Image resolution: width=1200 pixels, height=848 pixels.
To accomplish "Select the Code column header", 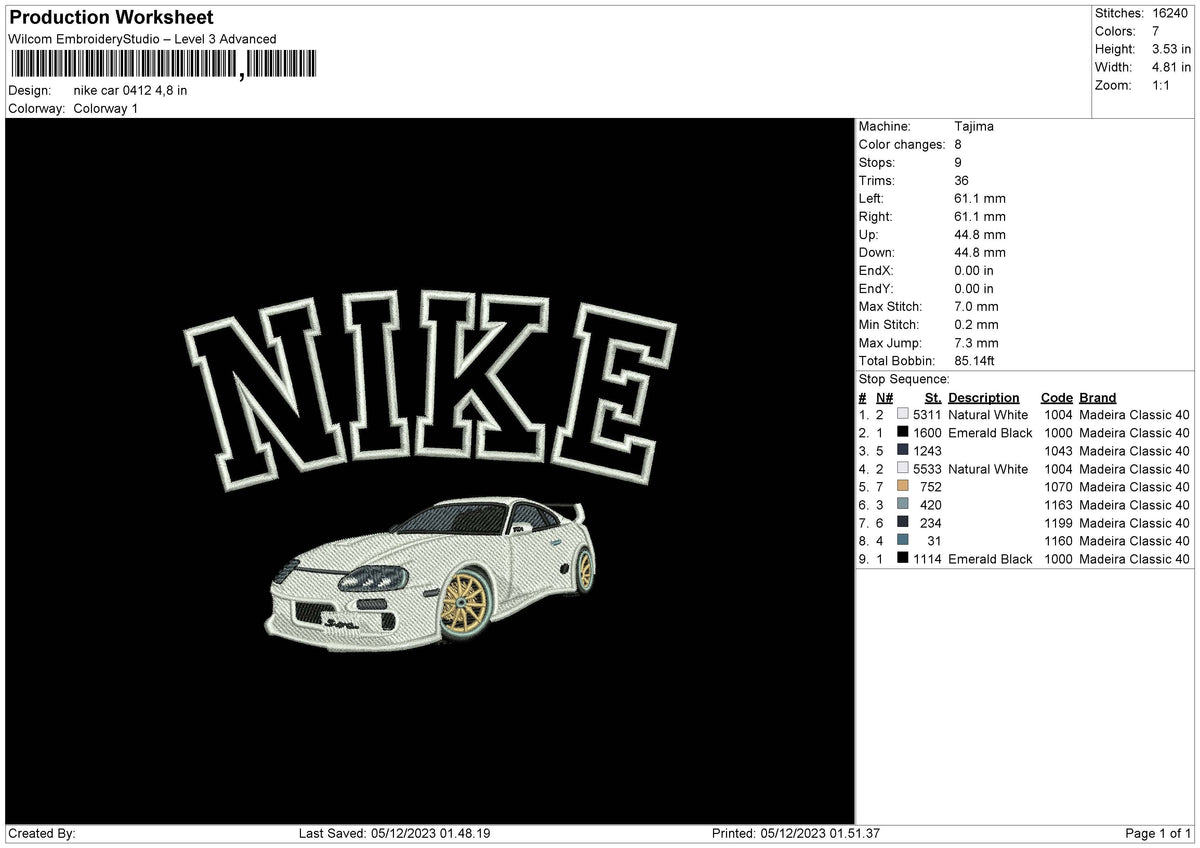I will pyautogui.click(x=1056, y=397).
